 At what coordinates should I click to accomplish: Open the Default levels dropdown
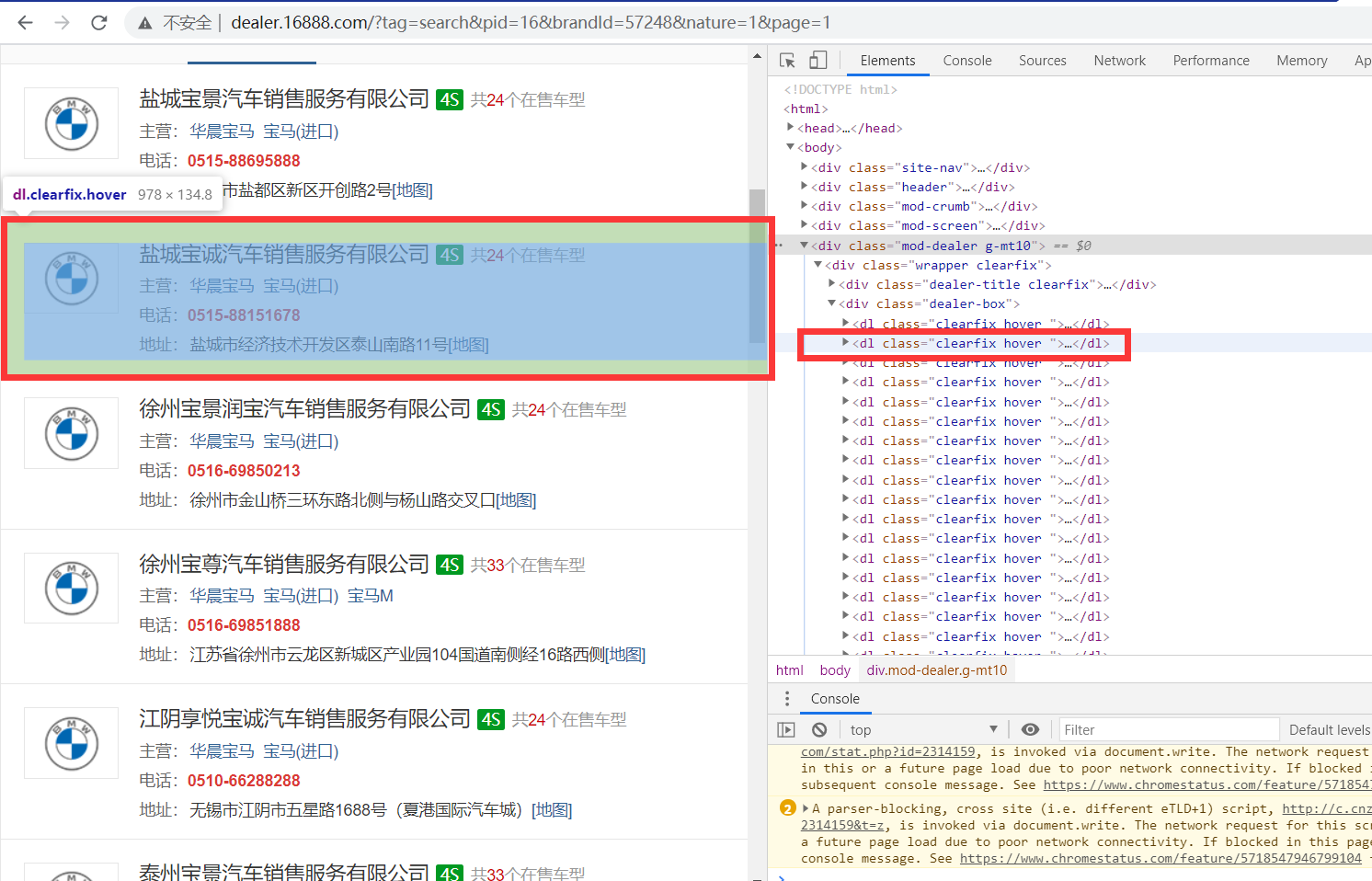(x=1330, y=728)
